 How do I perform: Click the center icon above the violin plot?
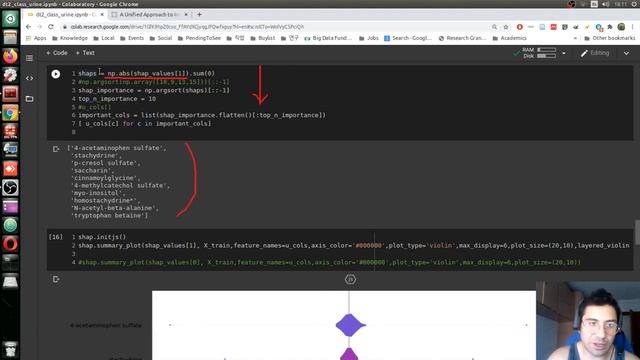click(x=350, y=280)
